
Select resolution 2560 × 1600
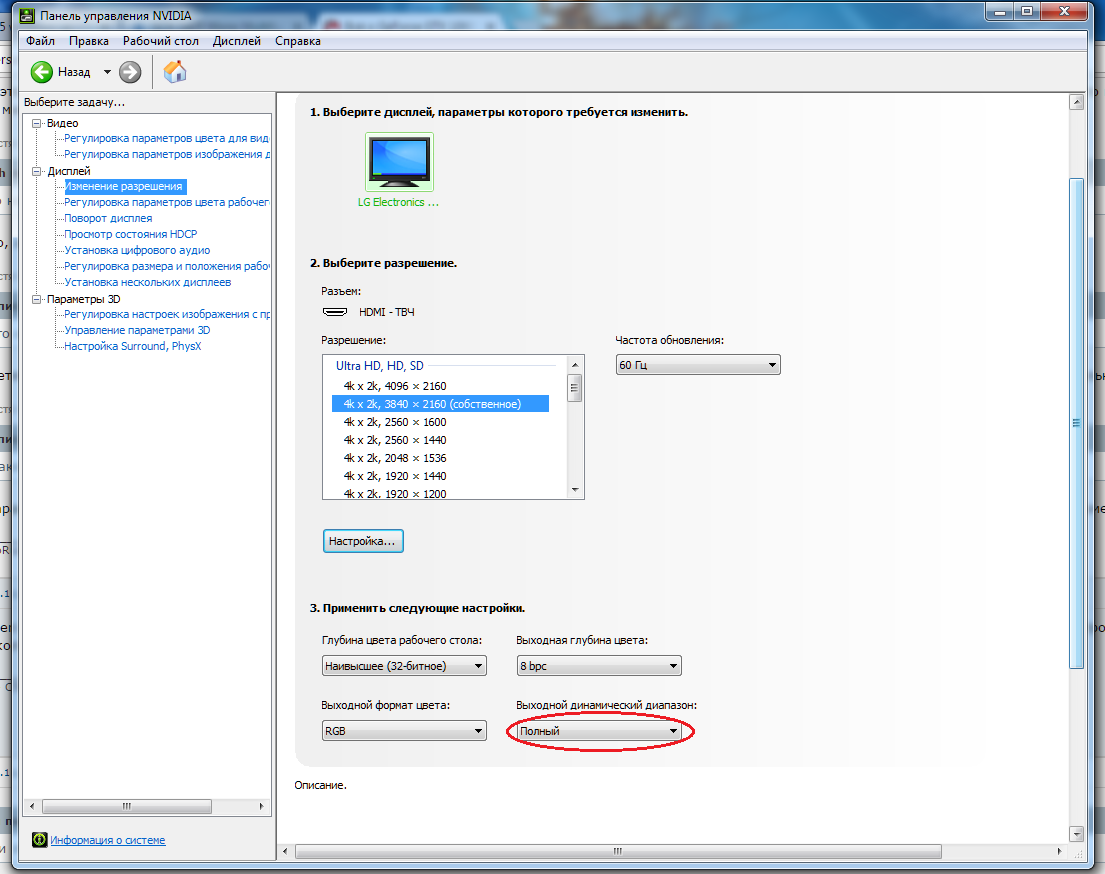[x=440, y=422]
